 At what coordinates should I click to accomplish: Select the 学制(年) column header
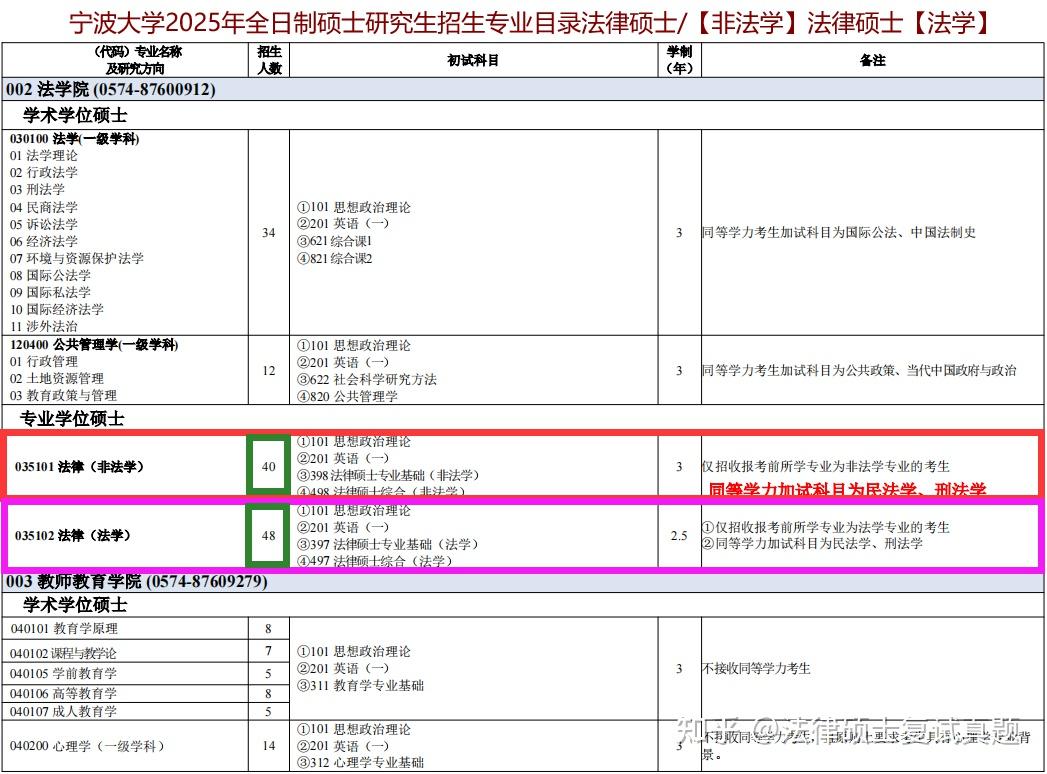point(680,60)
